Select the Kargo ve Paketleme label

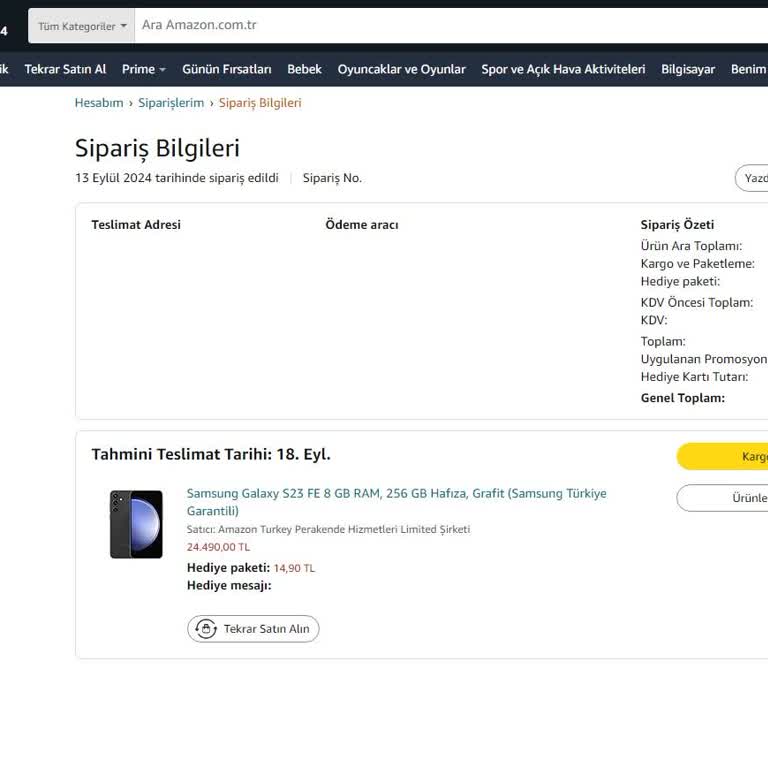point(697,264)
